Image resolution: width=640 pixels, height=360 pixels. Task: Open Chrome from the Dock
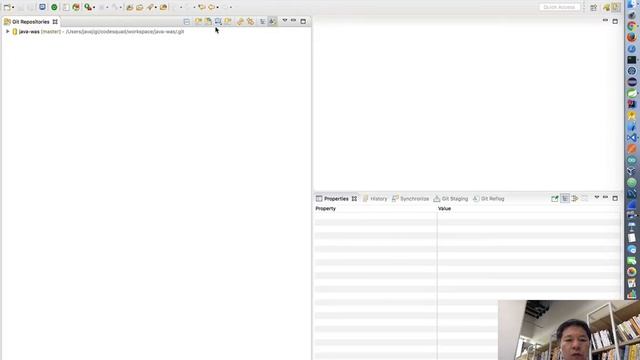pyautogui.click(x=632, y=26)
